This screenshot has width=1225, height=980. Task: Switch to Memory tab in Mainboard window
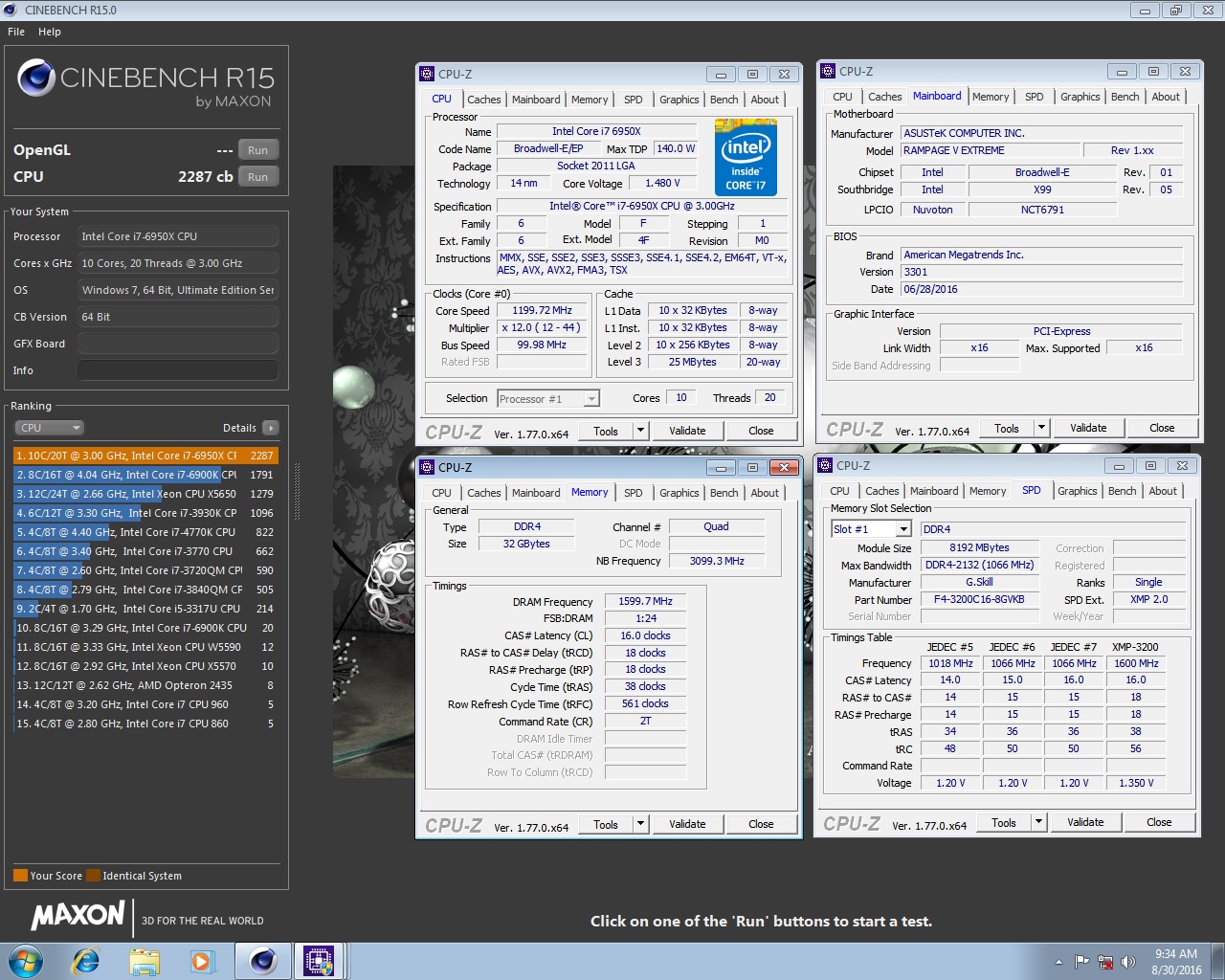coord(990,97)
